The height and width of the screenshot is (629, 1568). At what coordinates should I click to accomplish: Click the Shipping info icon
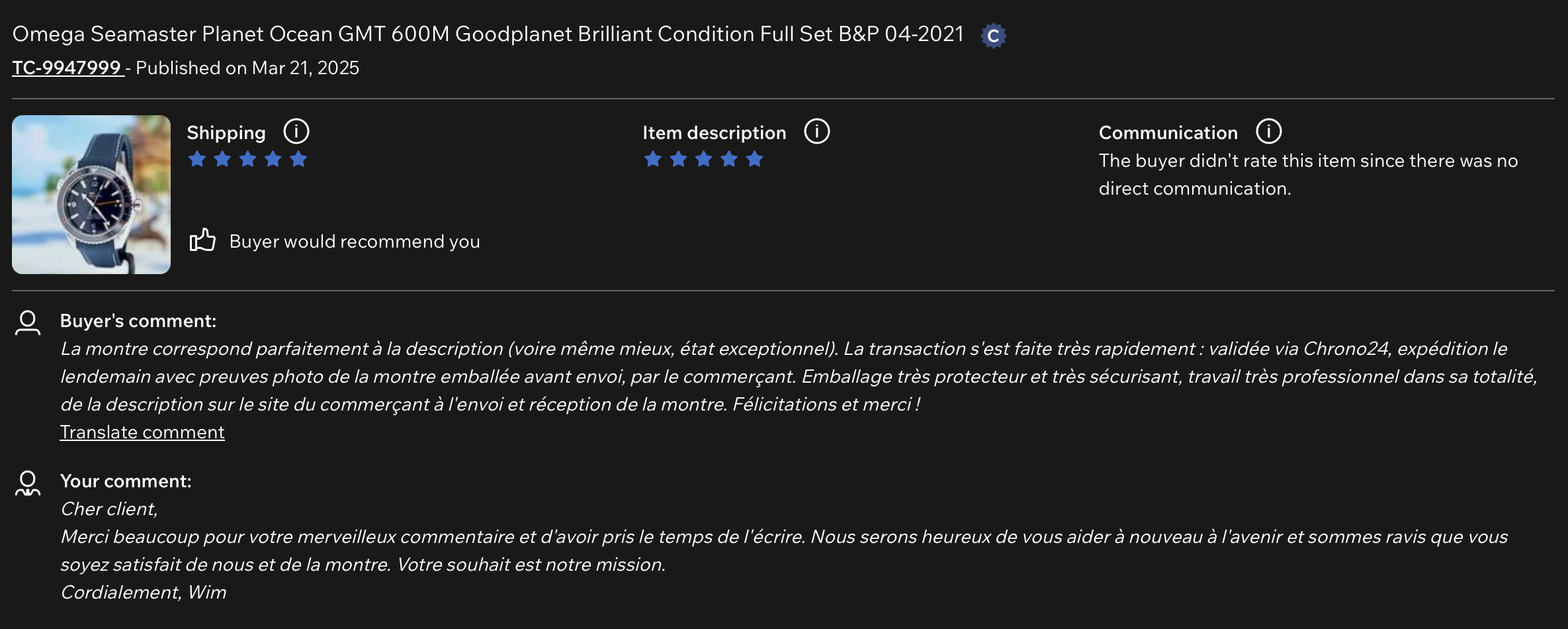tap(296, 131)
